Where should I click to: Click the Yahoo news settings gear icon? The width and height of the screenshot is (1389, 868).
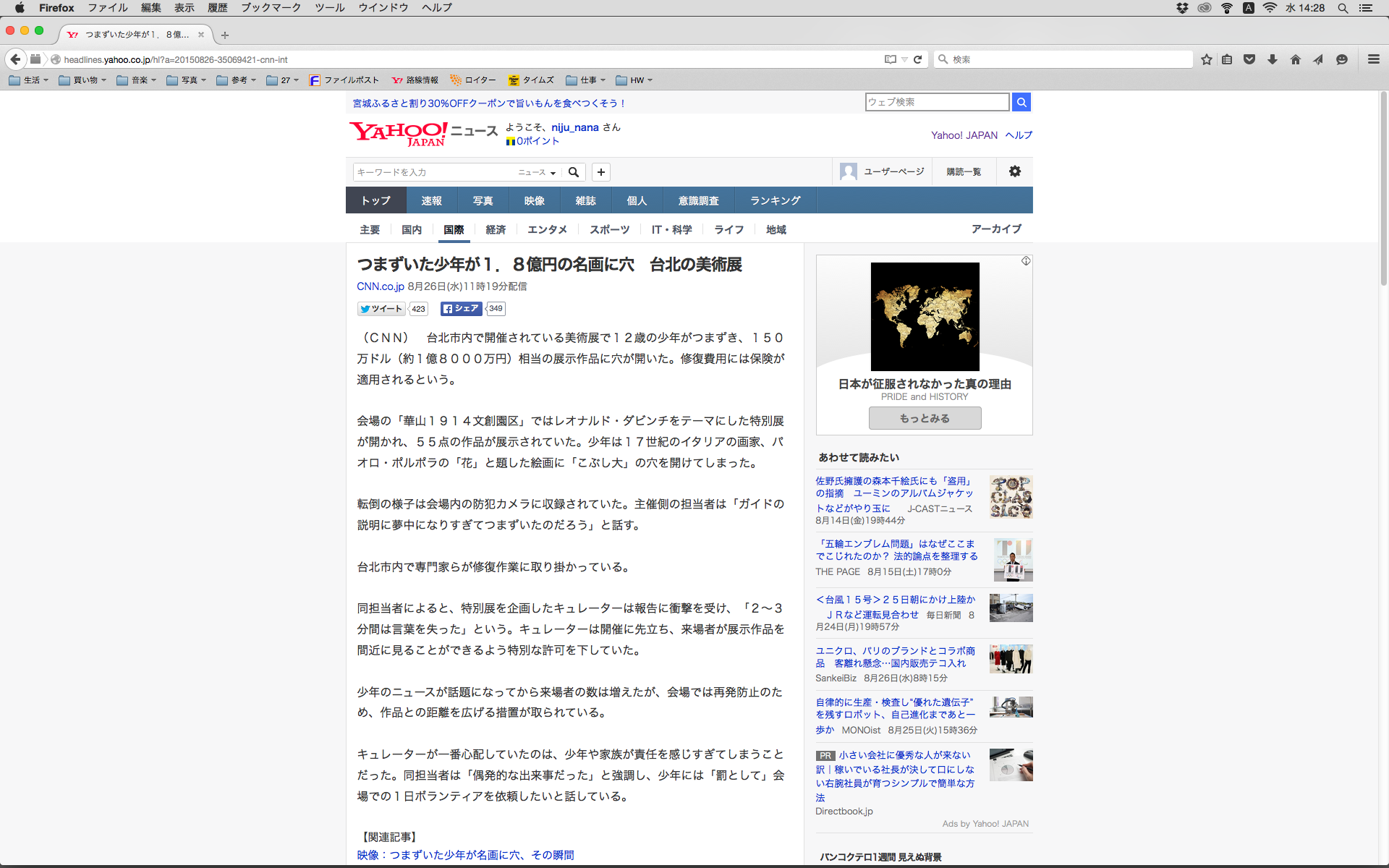tap(1014, 171)
